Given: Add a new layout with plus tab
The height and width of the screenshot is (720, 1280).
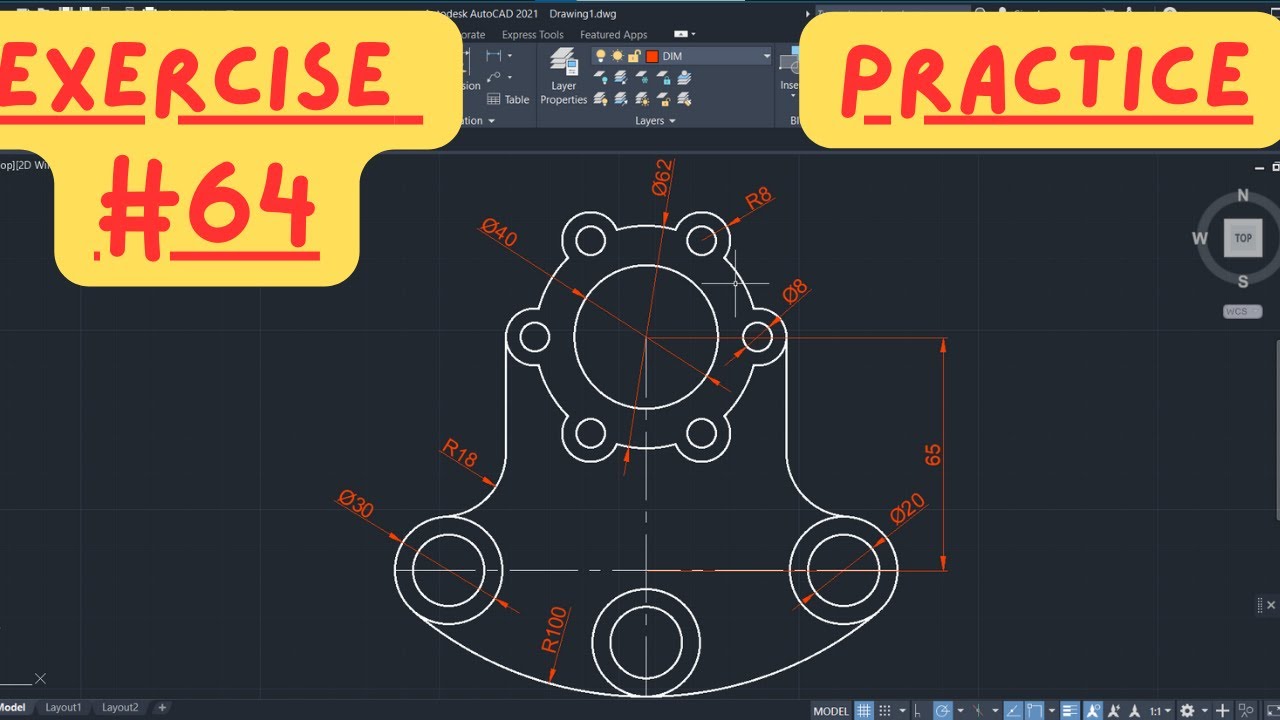Looking at the screenshot, I should coord(162,707).
